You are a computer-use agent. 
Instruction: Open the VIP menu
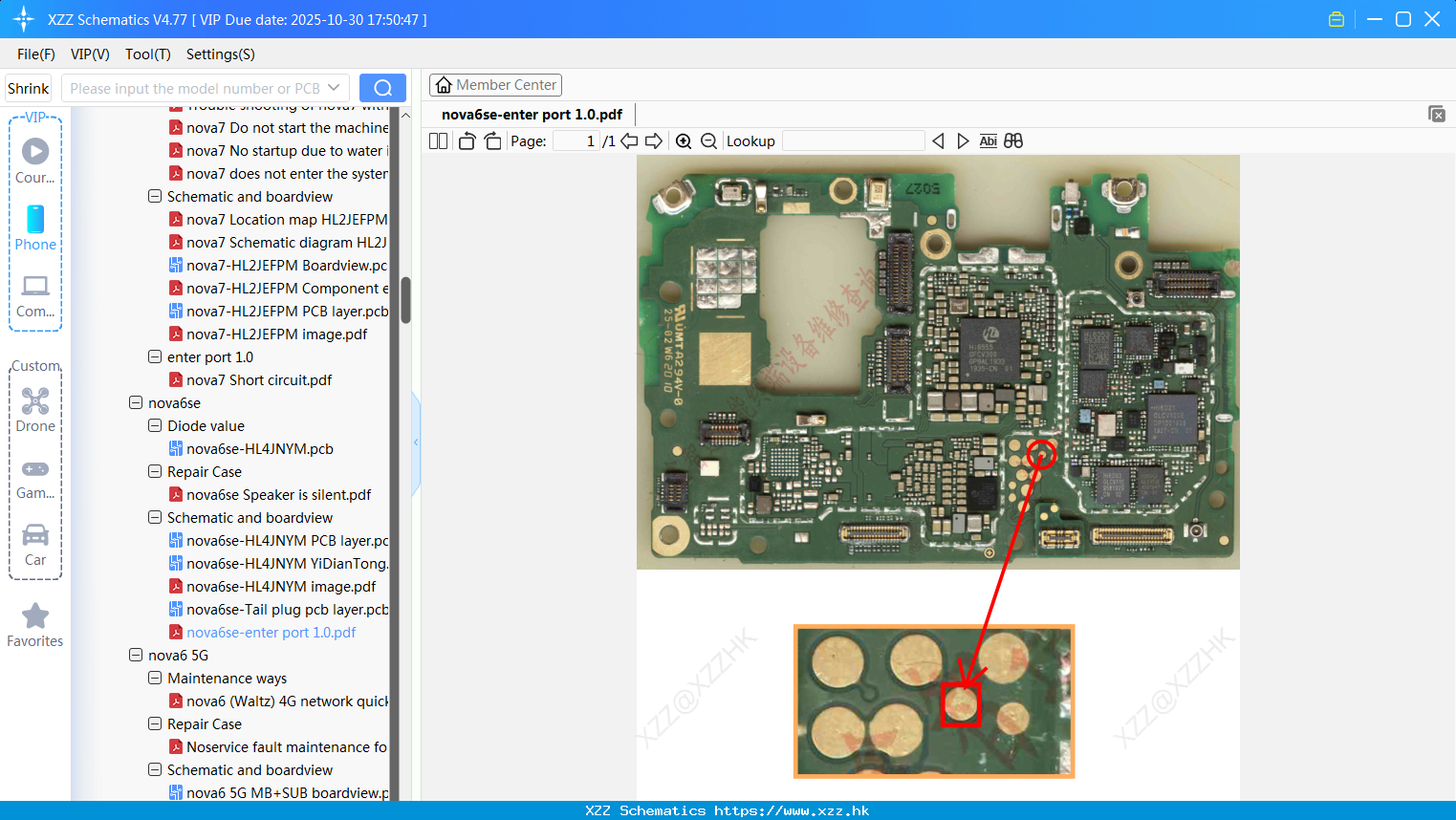[90, 54]
